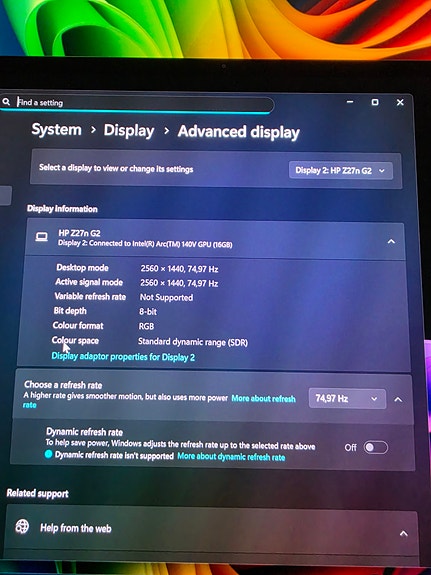This screenshot has width=431, height=575.
Task: Go to Display in the breadcrumb
Action: 129,131
